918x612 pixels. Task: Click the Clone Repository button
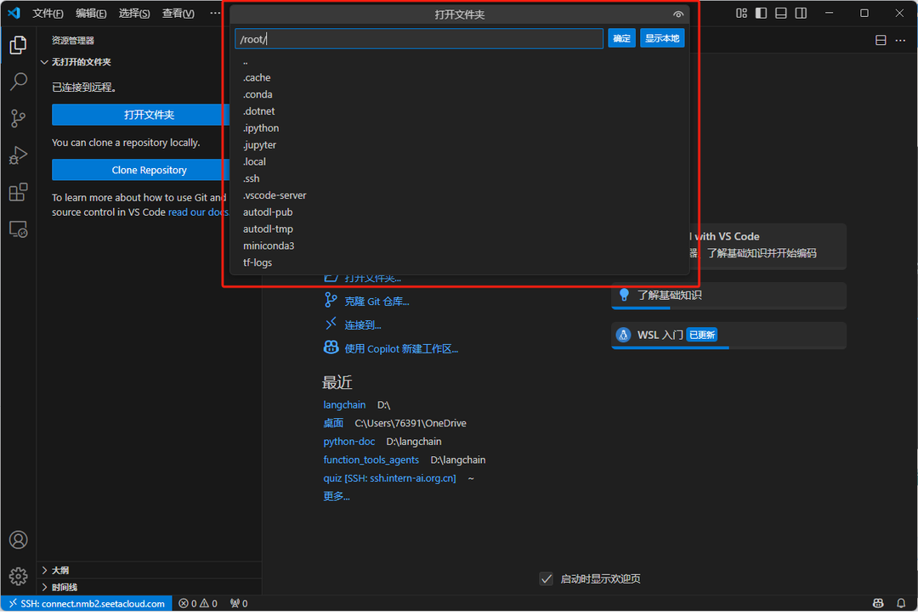click(x=141, y=170)
